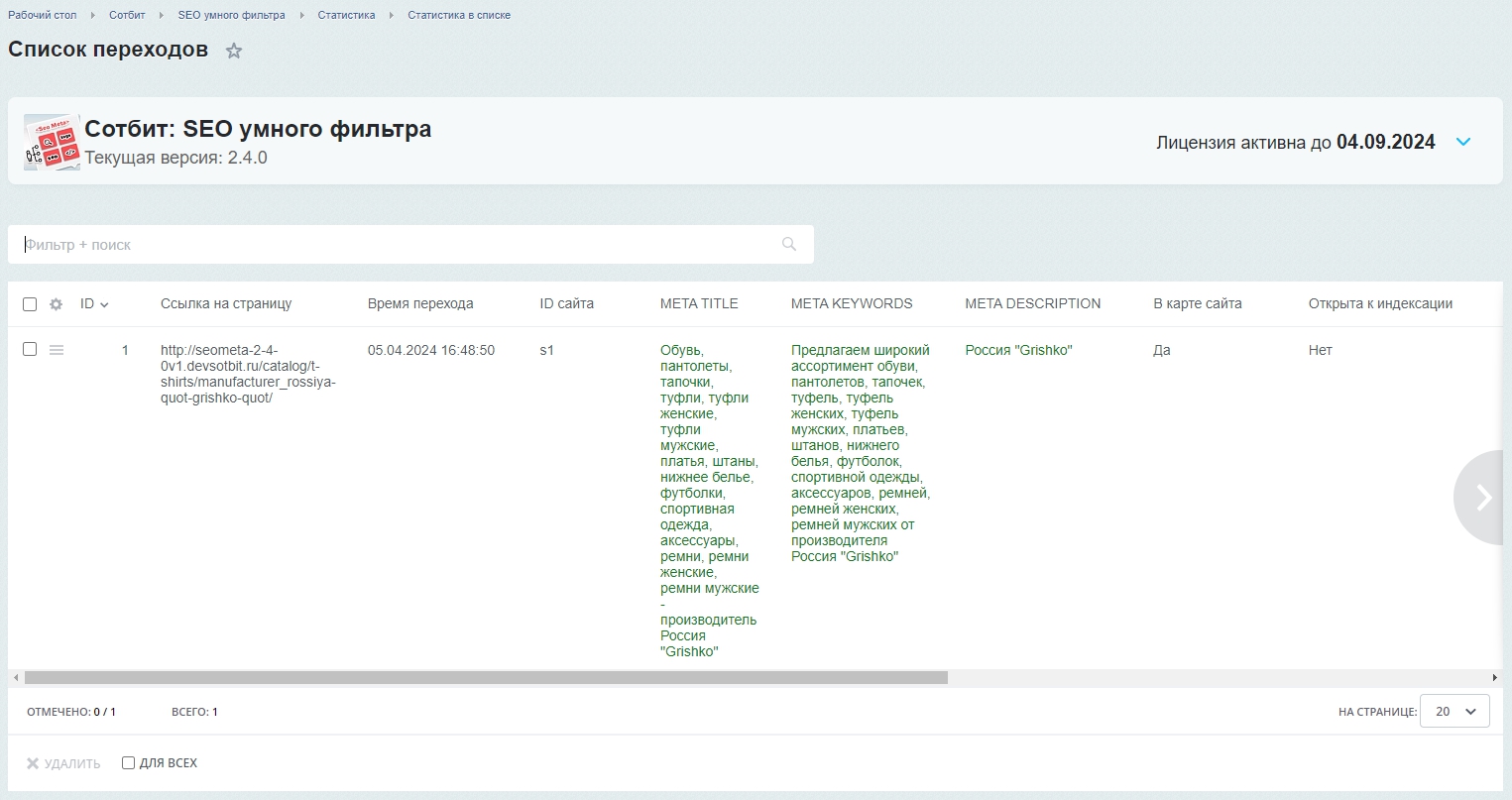
Task: Click the ID cell '1'
Action: (x=125, y=350)
